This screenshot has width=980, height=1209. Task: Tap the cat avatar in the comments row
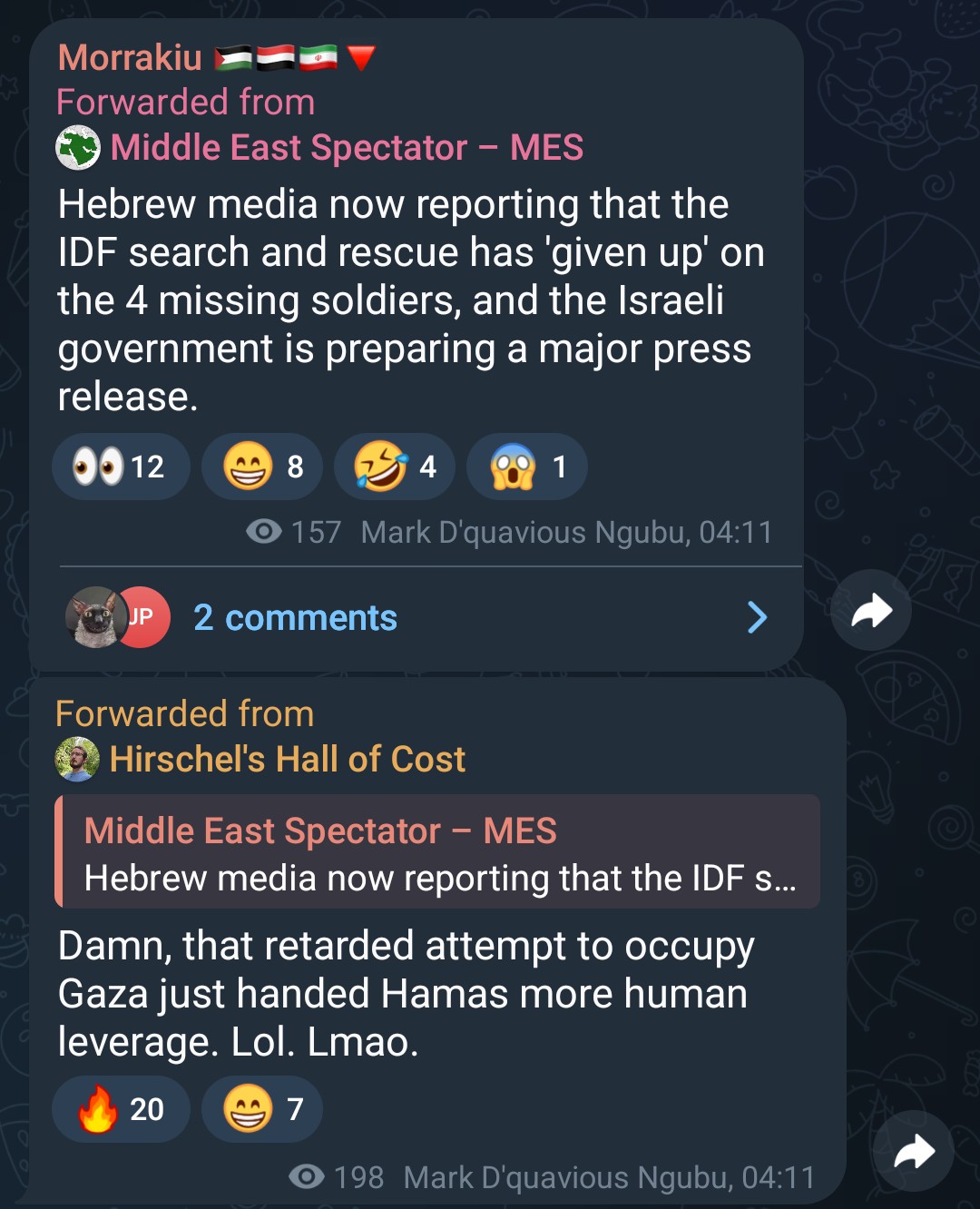pos(94,617)
